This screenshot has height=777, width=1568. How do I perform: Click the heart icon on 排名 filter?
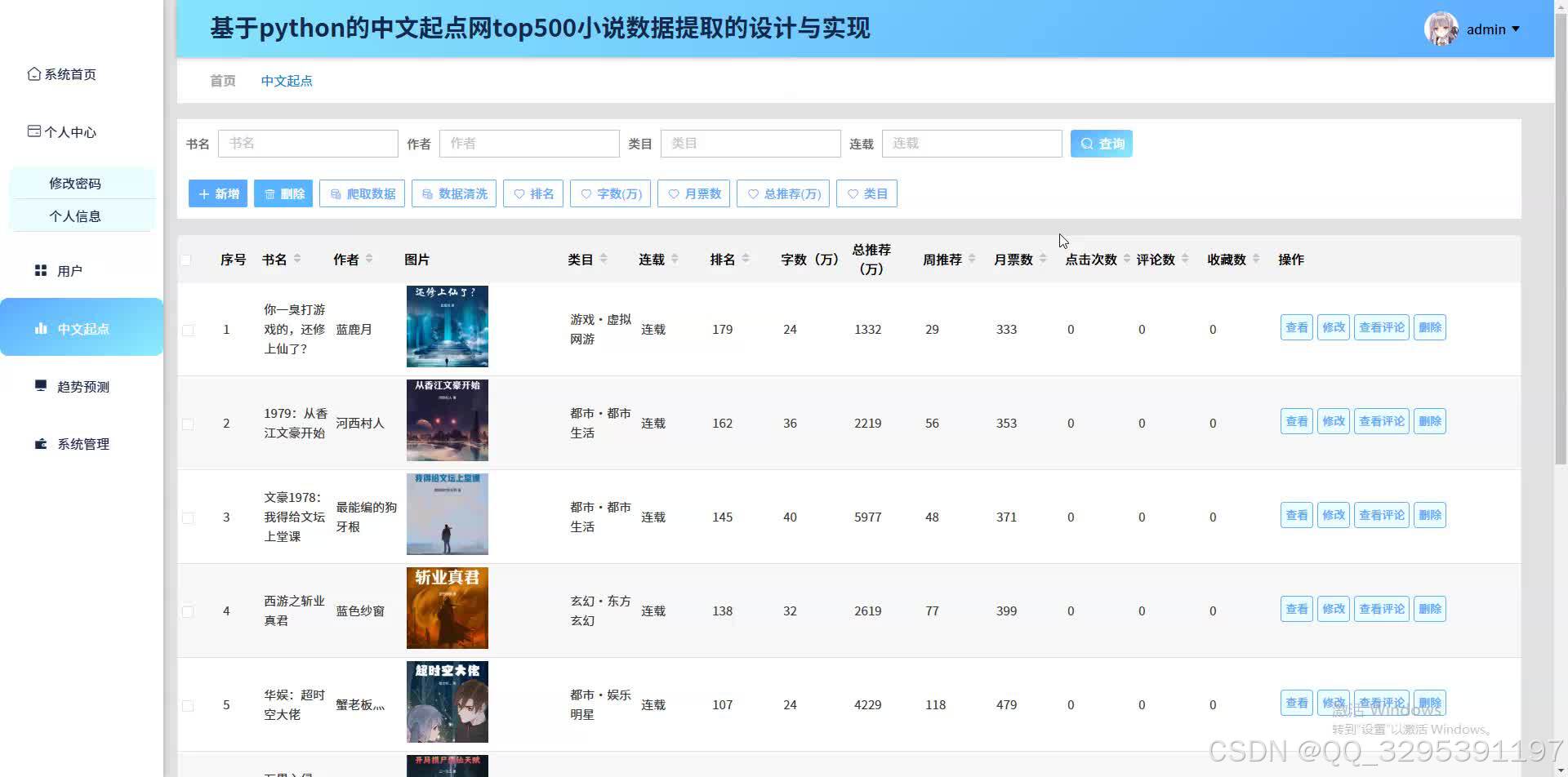520,193
